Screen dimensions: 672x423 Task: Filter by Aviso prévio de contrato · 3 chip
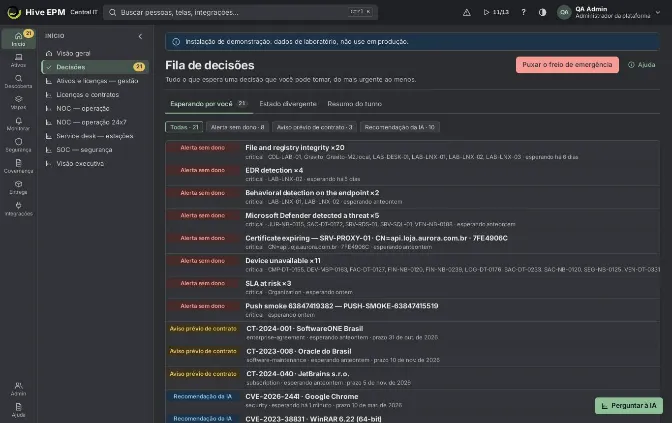point(314,127)
